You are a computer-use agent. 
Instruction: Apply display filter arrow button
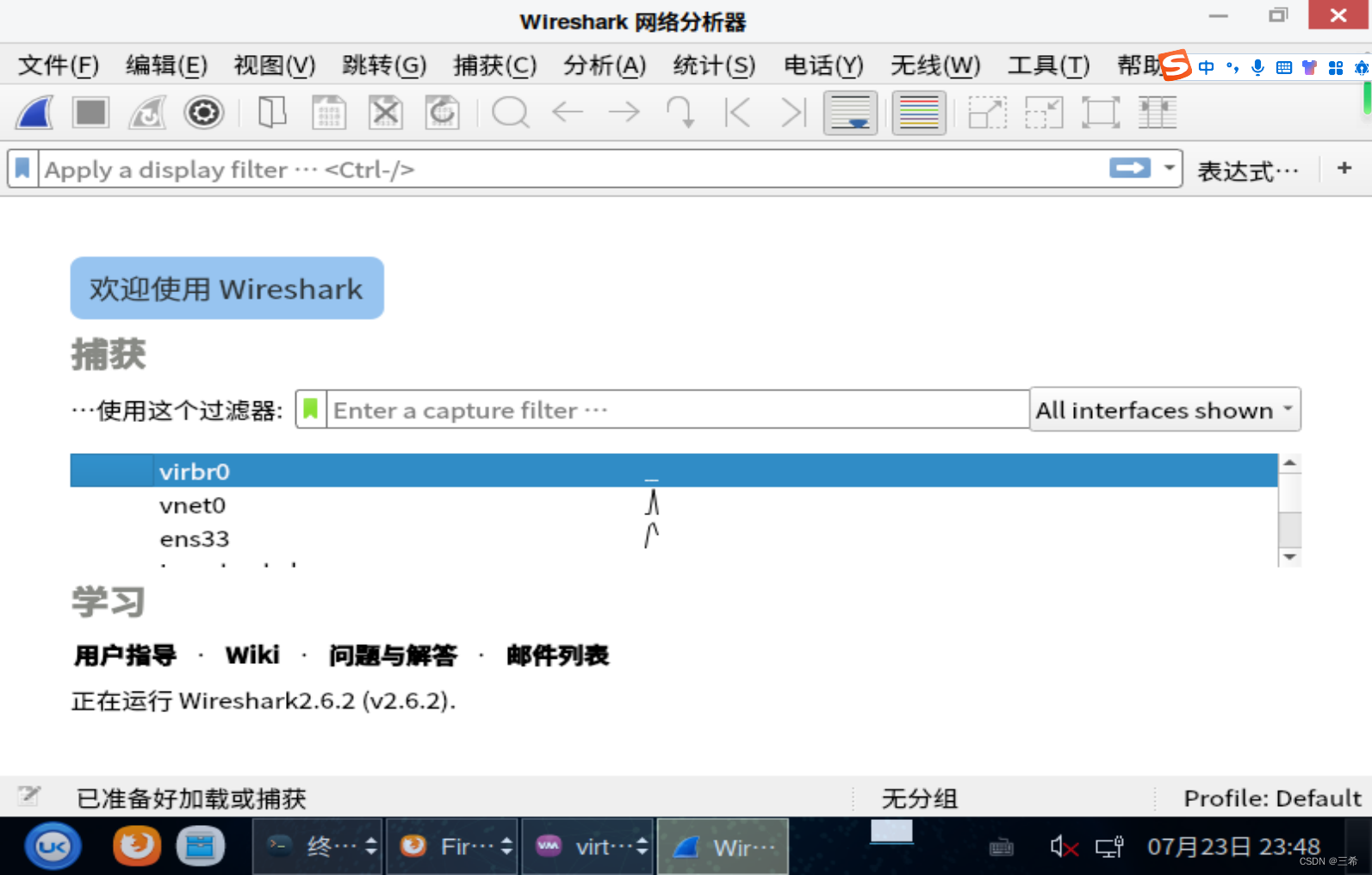click(1130, 168)
